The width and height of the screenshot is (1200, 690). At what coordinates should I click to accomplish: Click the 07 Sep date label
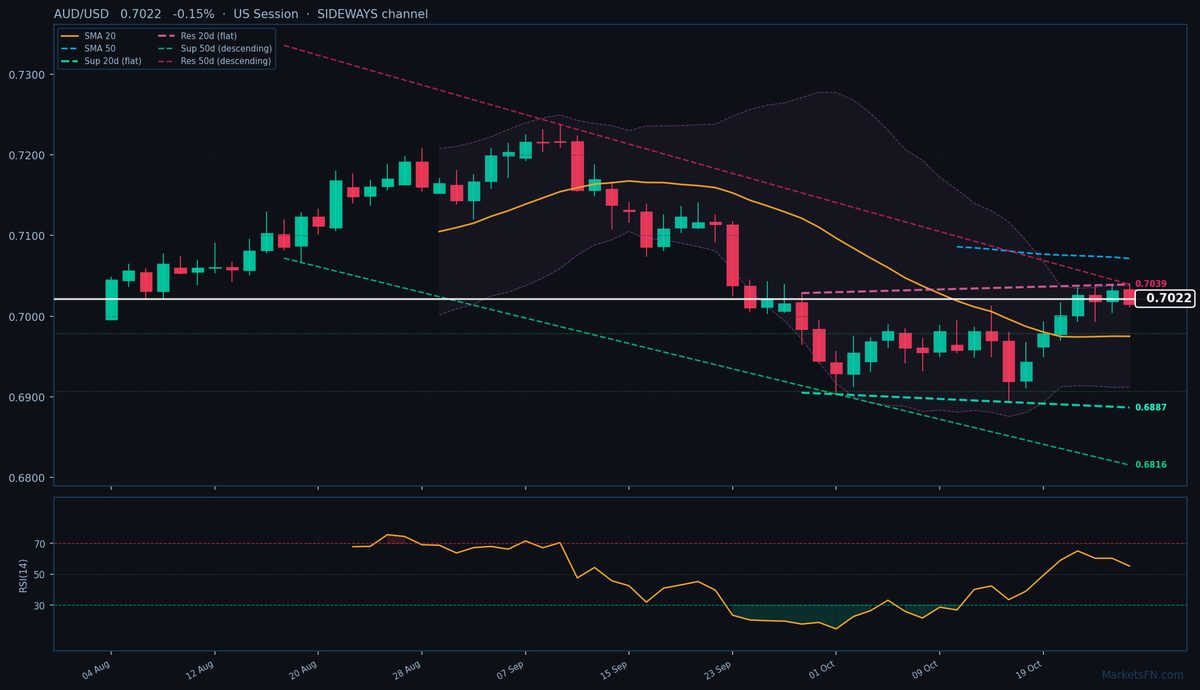pos(511,670)
